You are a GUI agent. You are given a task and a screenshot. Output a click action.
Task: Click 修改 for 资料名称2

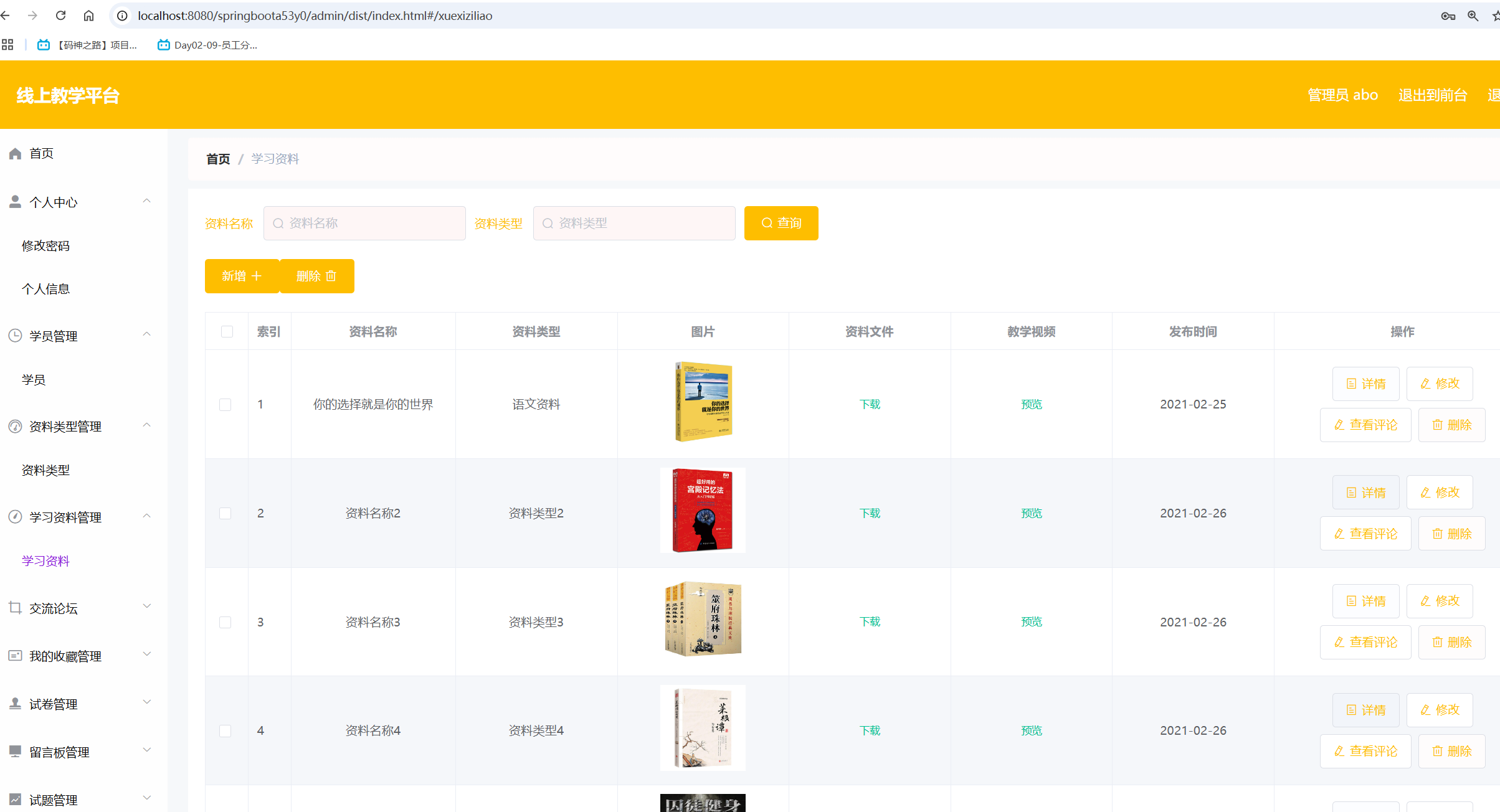coord(1440,493)
